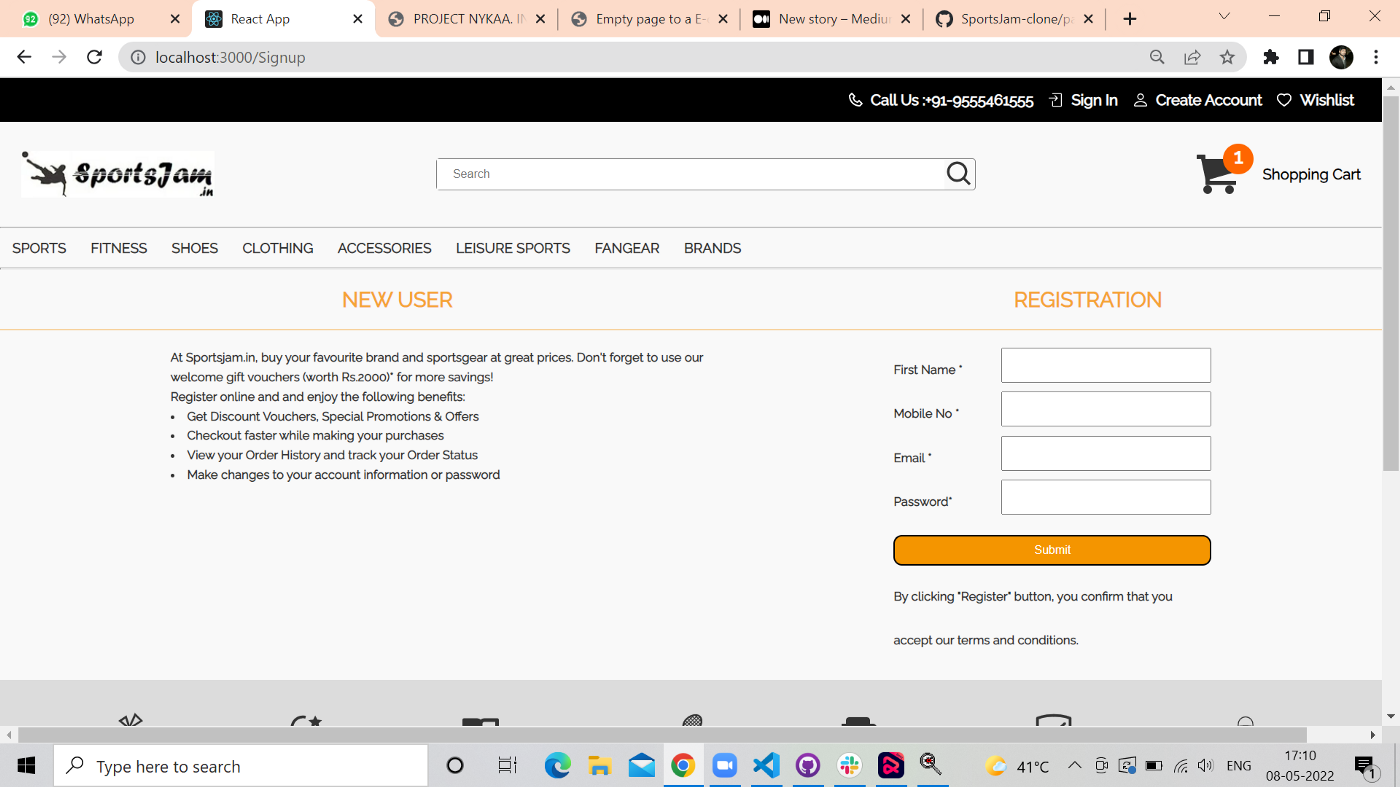Open the LEISURE SPORTS menu category
This screenshot has width=1400, height=787.
pyautogui.click(x=513, y=248)
